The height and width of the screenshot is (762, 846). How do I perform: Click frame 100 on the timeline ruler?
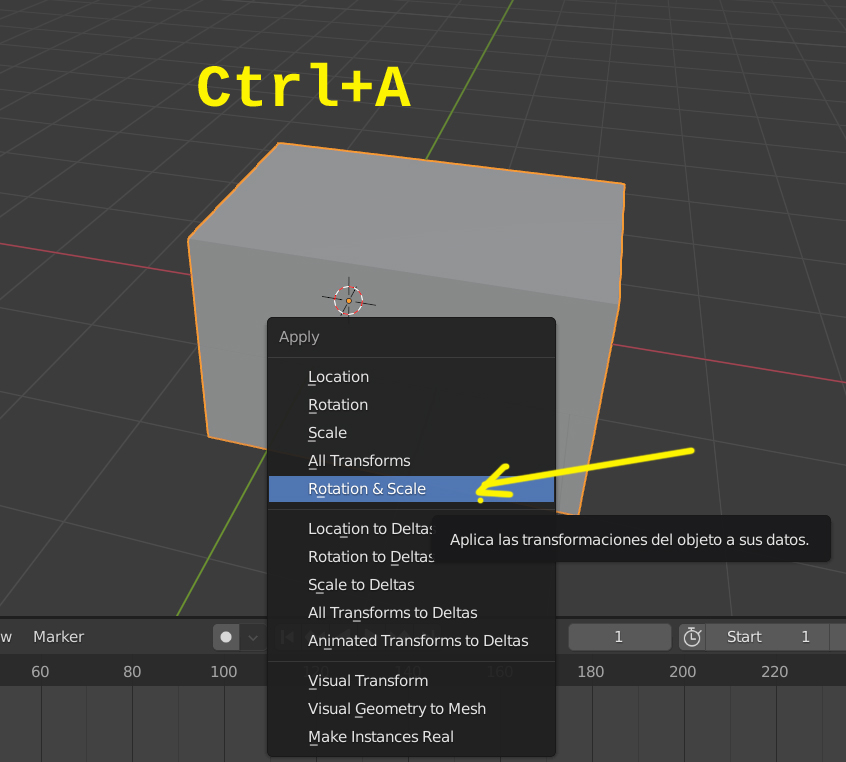(x=224, y=672)
